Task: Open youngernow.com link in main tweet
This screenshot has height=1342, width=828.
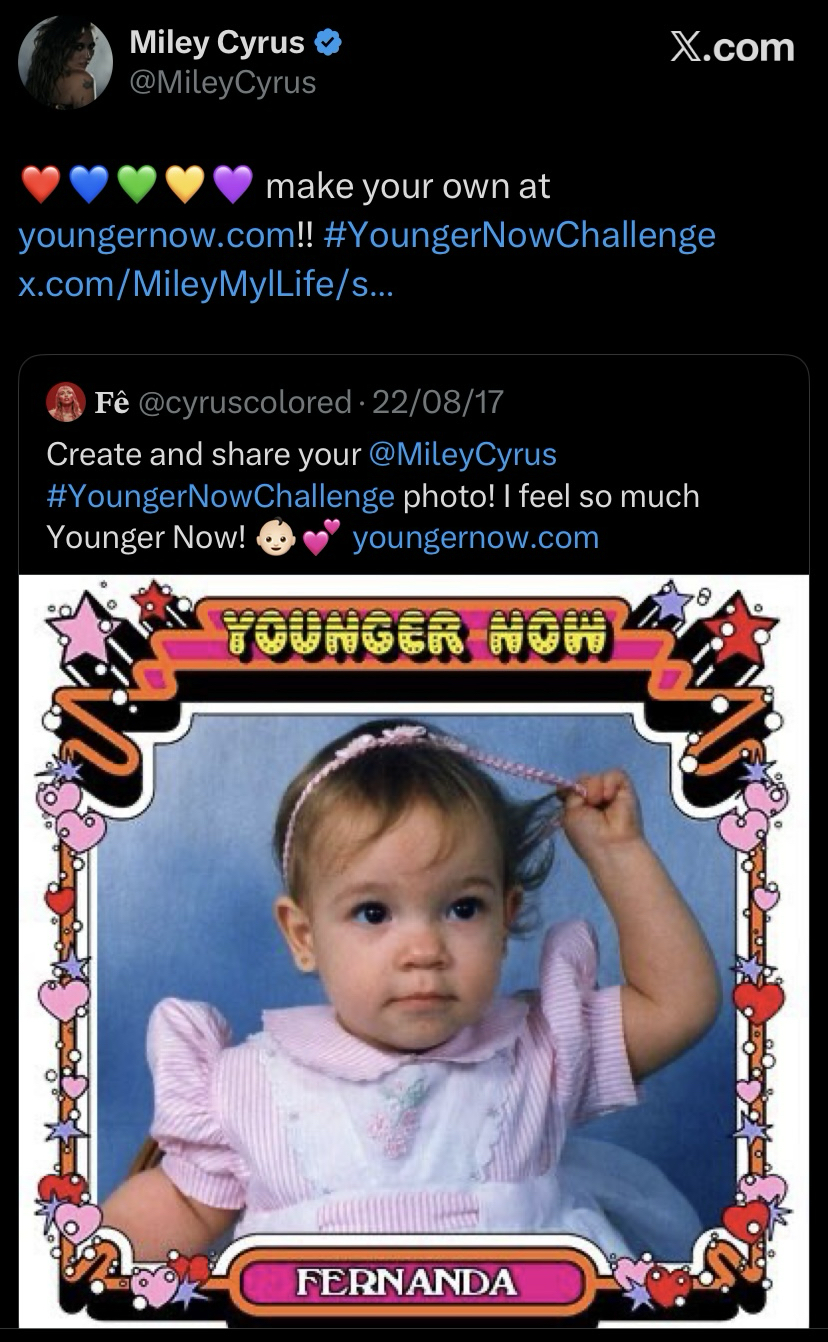Action: click(155, 236)
